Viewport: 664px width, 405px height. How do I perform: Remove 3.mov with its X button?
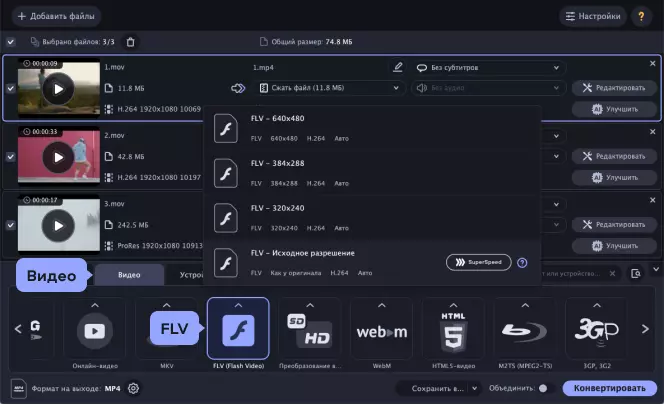(x=653, y=200)
